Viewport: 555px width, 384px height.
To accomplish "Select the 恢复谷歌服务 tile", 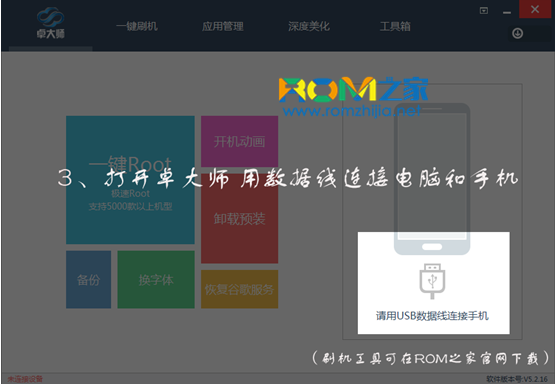I will [x=240, y=289].
